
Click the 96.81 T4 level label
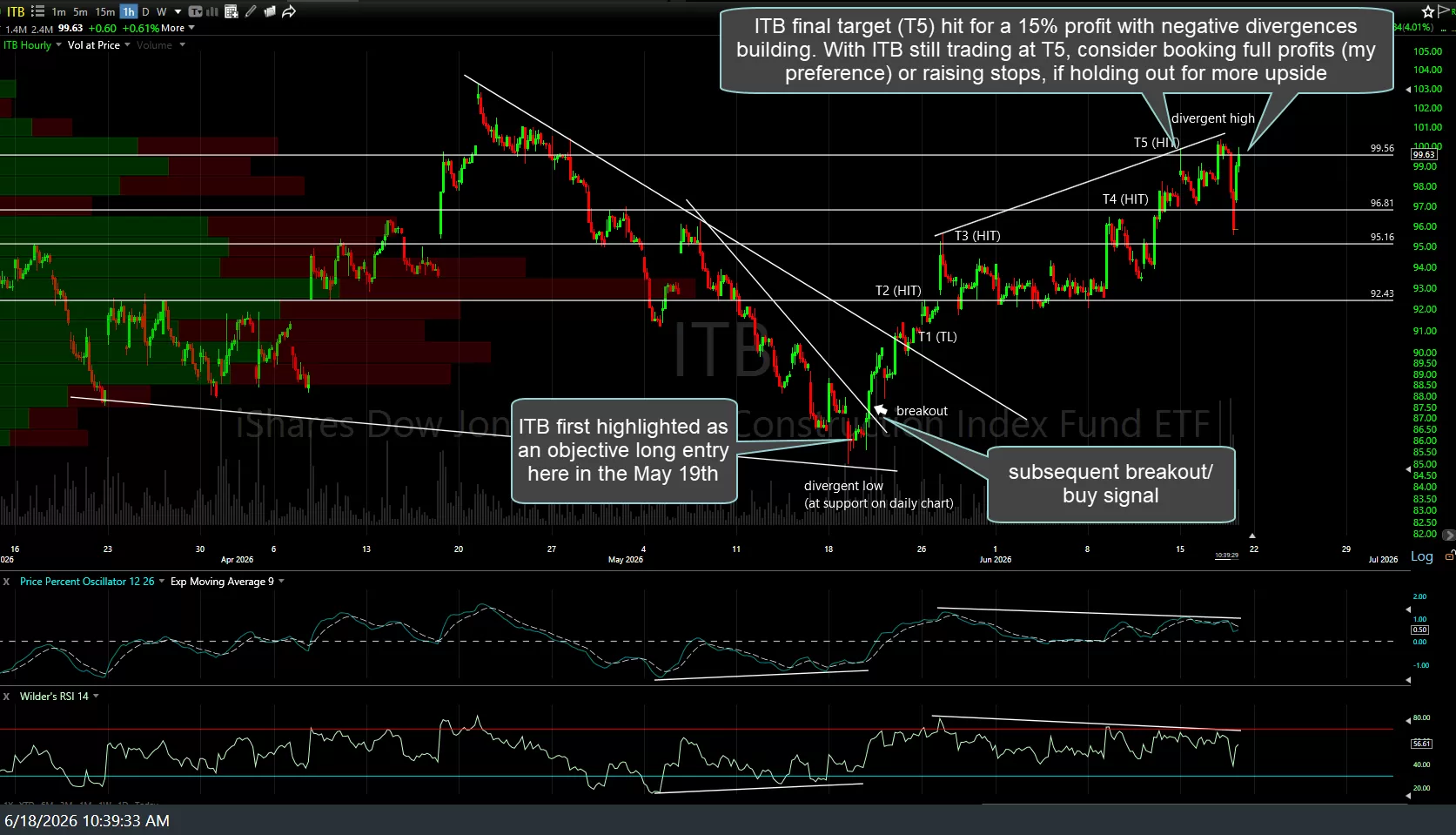coord(1382,203)
